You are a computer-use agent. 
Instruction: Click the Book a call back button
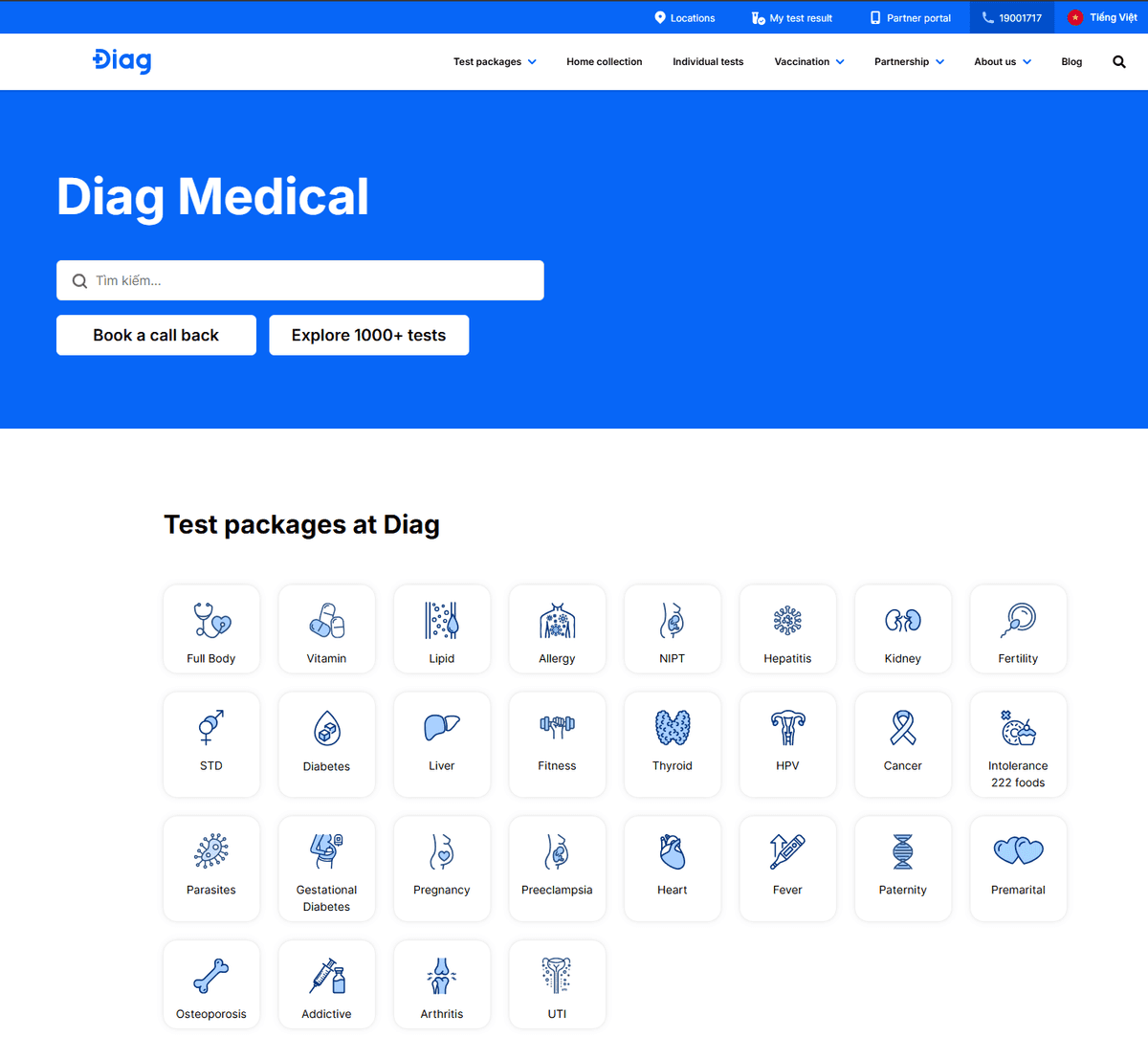pyautogui.click(x=156, y=335)
